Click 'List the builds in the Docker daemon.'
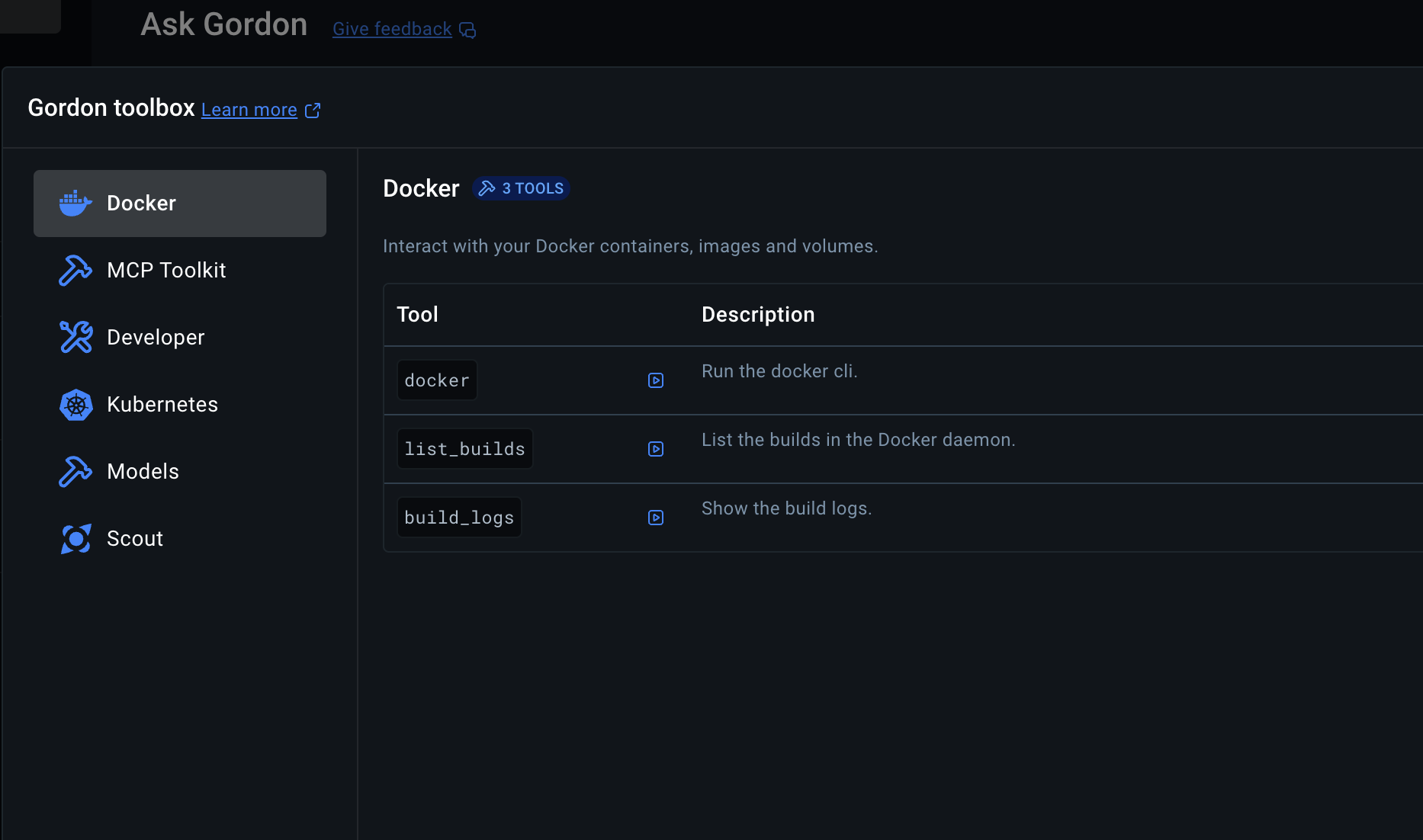This screenshot has height=840, width=1423. coord(859,440)
